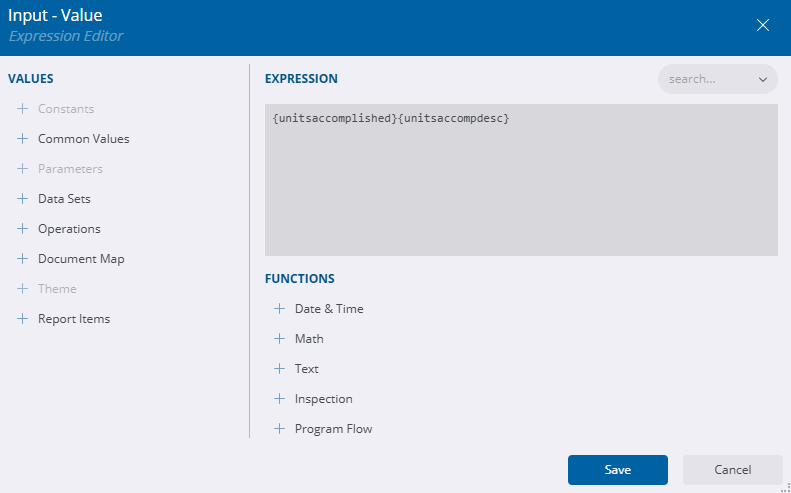The image size is (791, 493).
Task: Click the plus icon beside Inspection
Action: click(279, 399)
